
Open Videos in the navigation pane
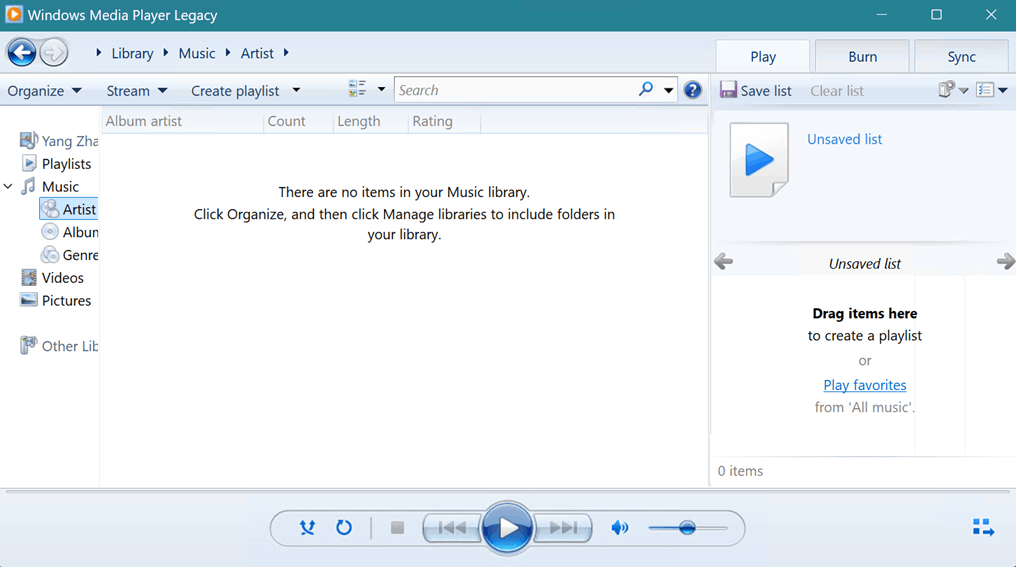coord(53,278)
